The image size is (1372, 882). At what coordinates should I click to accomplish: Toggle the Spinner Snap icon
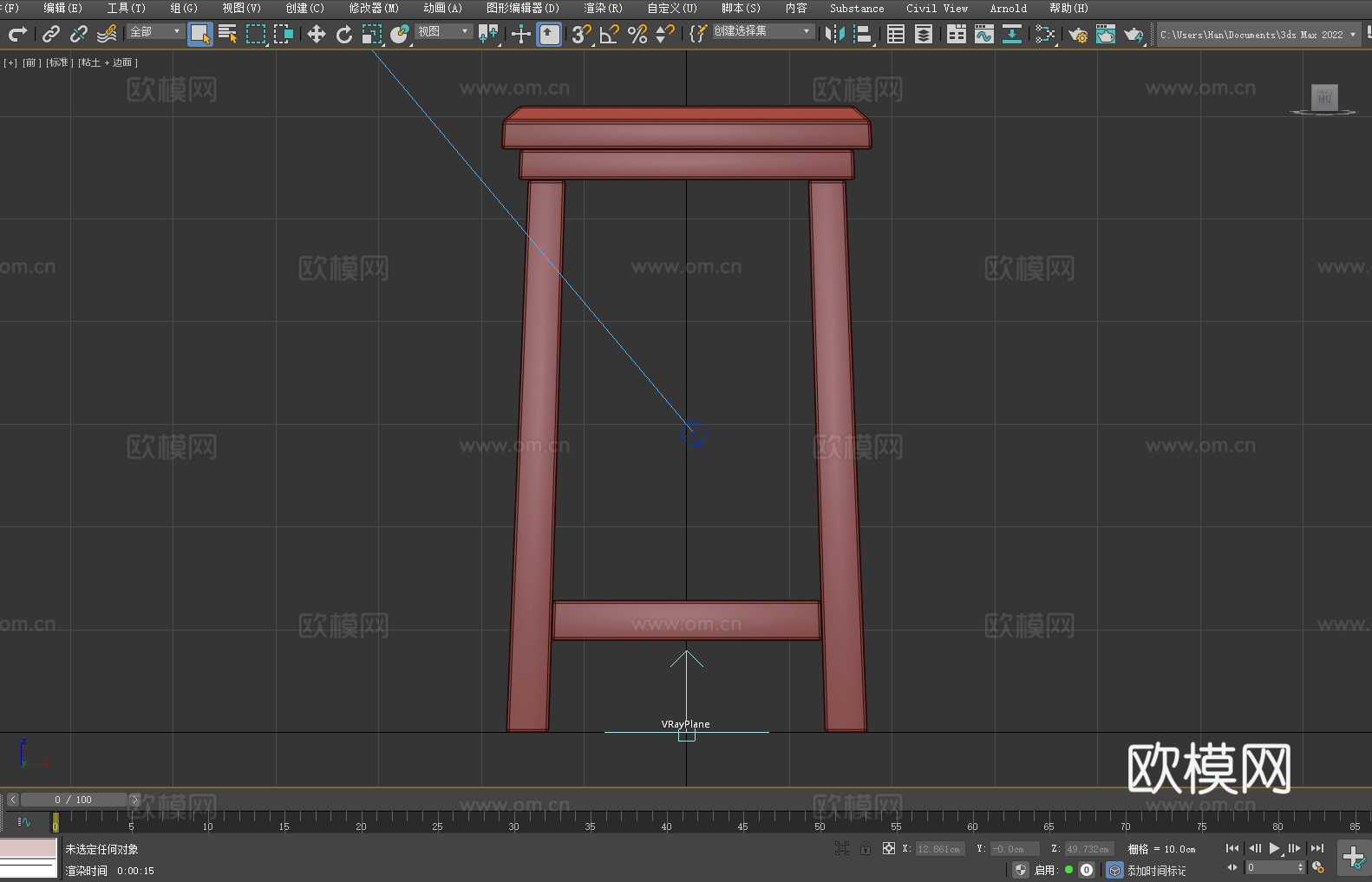point(665,34)
